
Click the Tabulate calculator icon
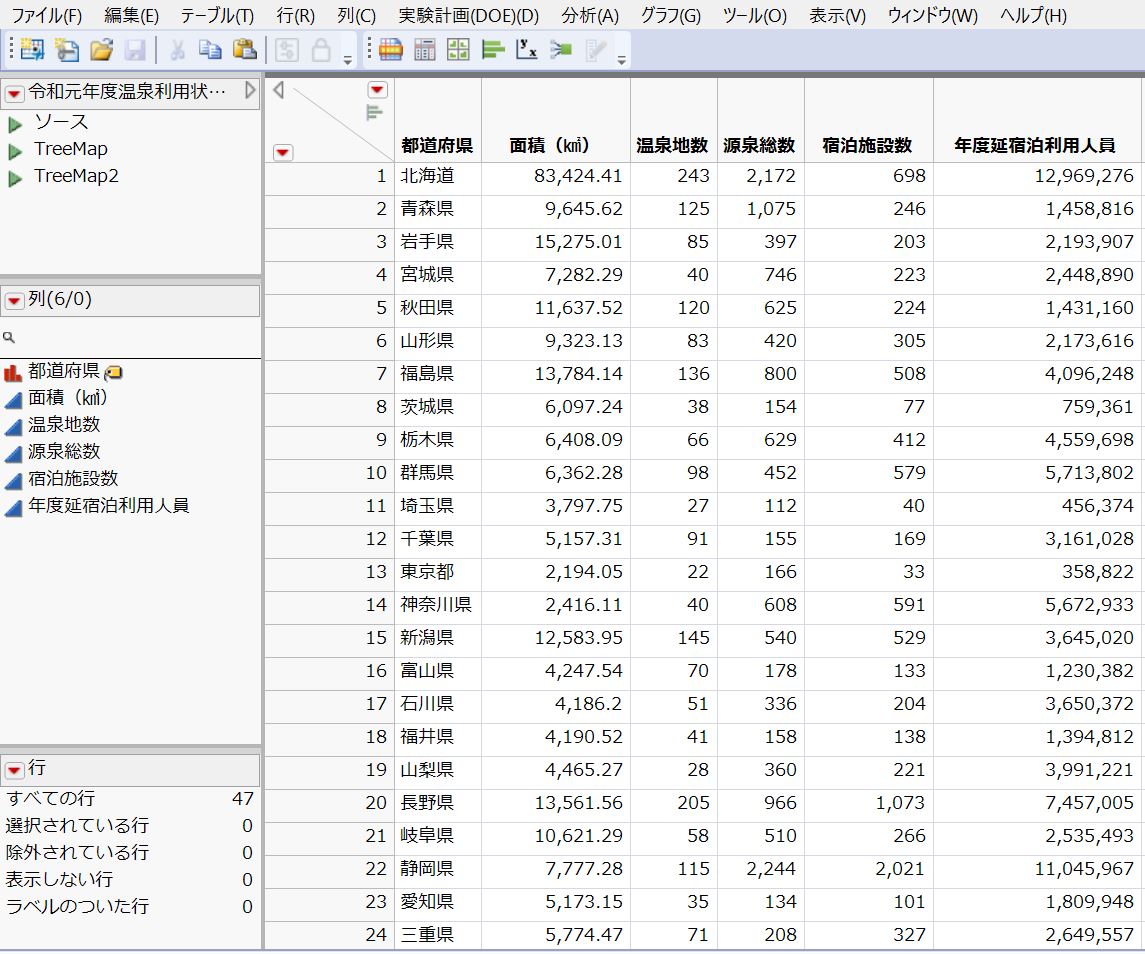(424, 50)
